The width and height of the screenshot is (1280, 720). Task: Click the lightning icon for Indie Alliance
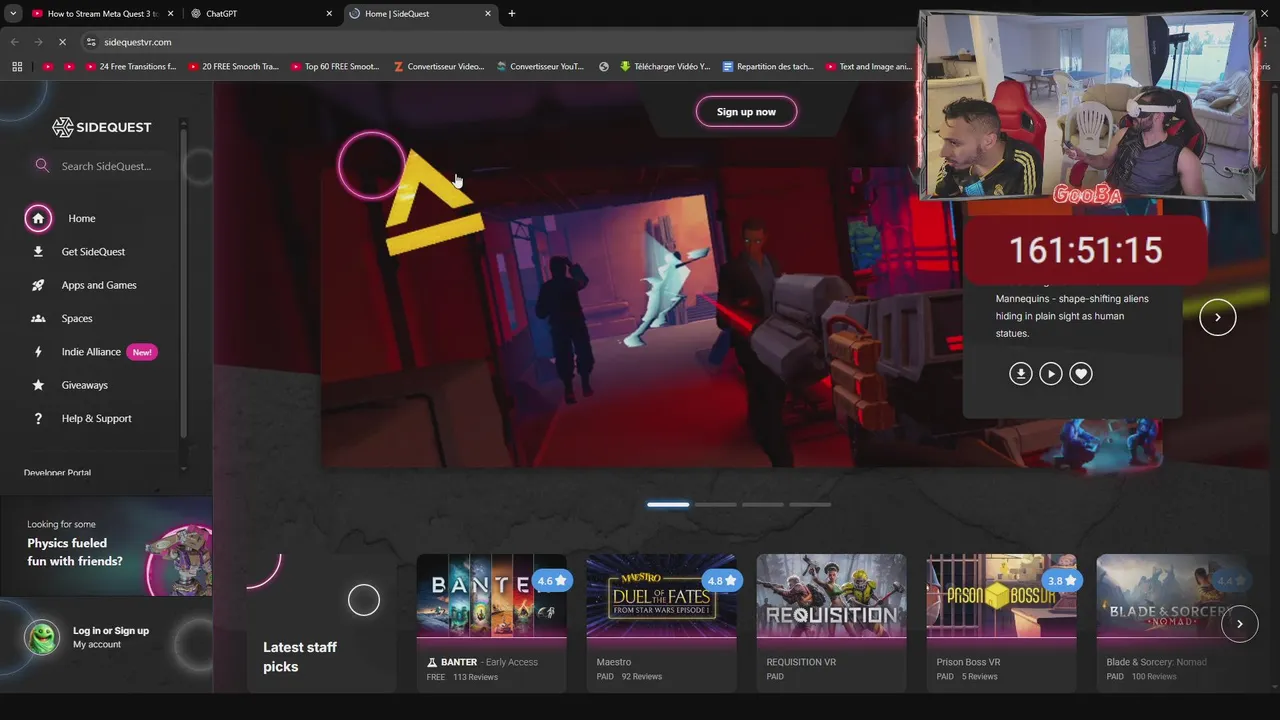(x=38, y=352)
